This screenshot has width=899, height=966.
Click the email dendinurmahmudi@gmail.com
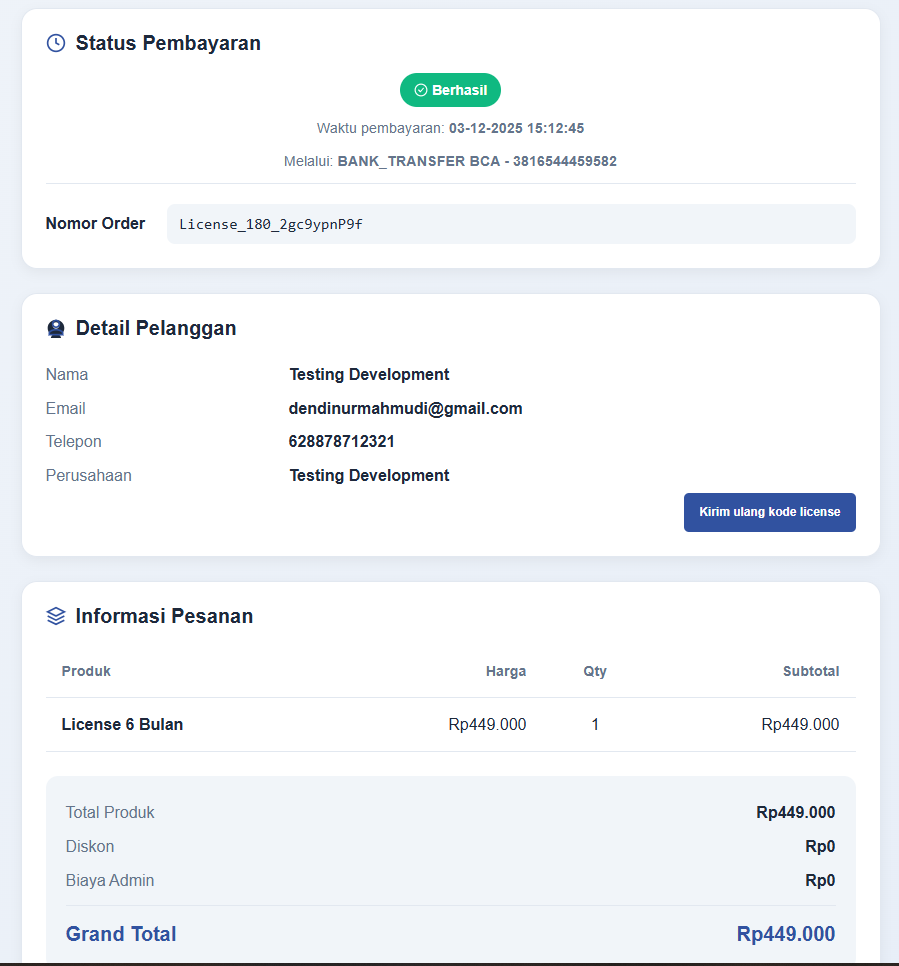point(405,408)
